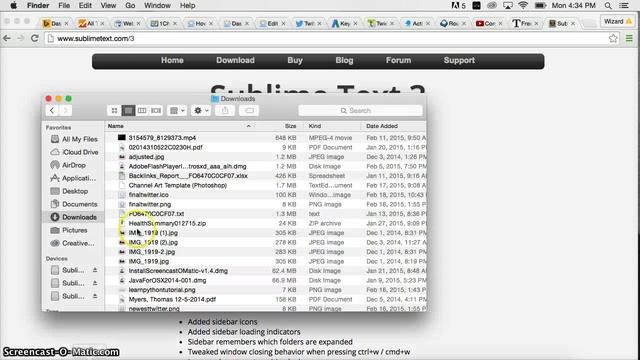Open the item arrangement dropdown in Finder
Image resolution: width=640 pixels, height=360 pixels.
tap(177, 111)
